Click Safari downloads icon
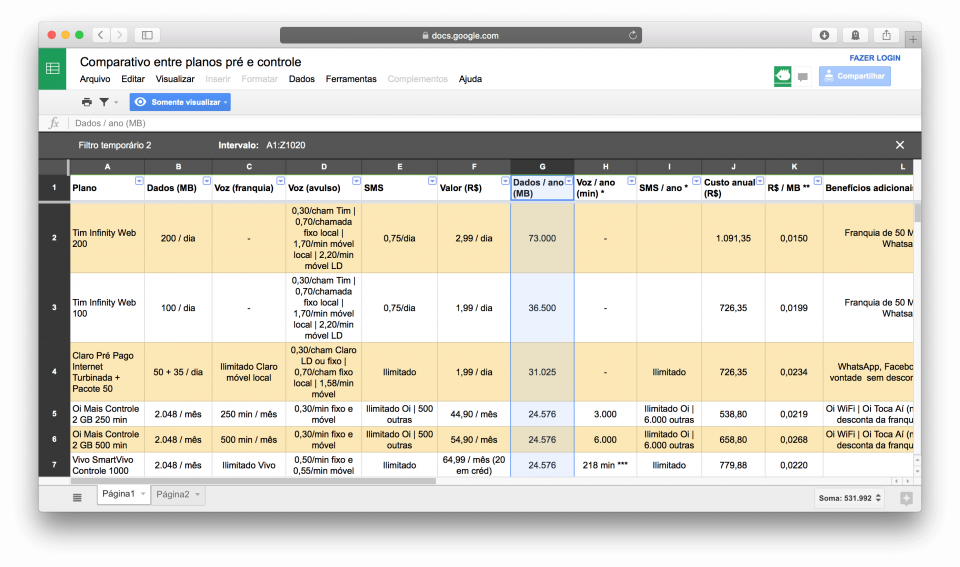 tap(824, 35)
